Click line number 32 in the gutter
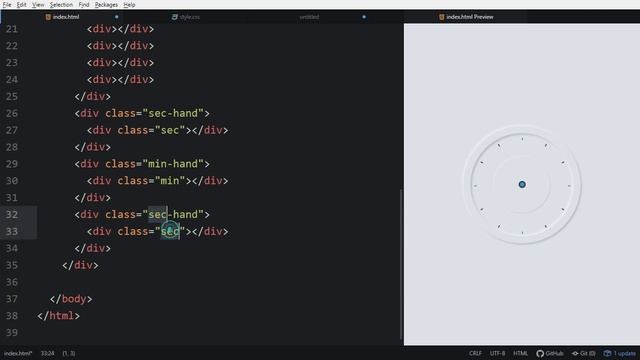This screenshot has height=360, width=640. [12, 214]
